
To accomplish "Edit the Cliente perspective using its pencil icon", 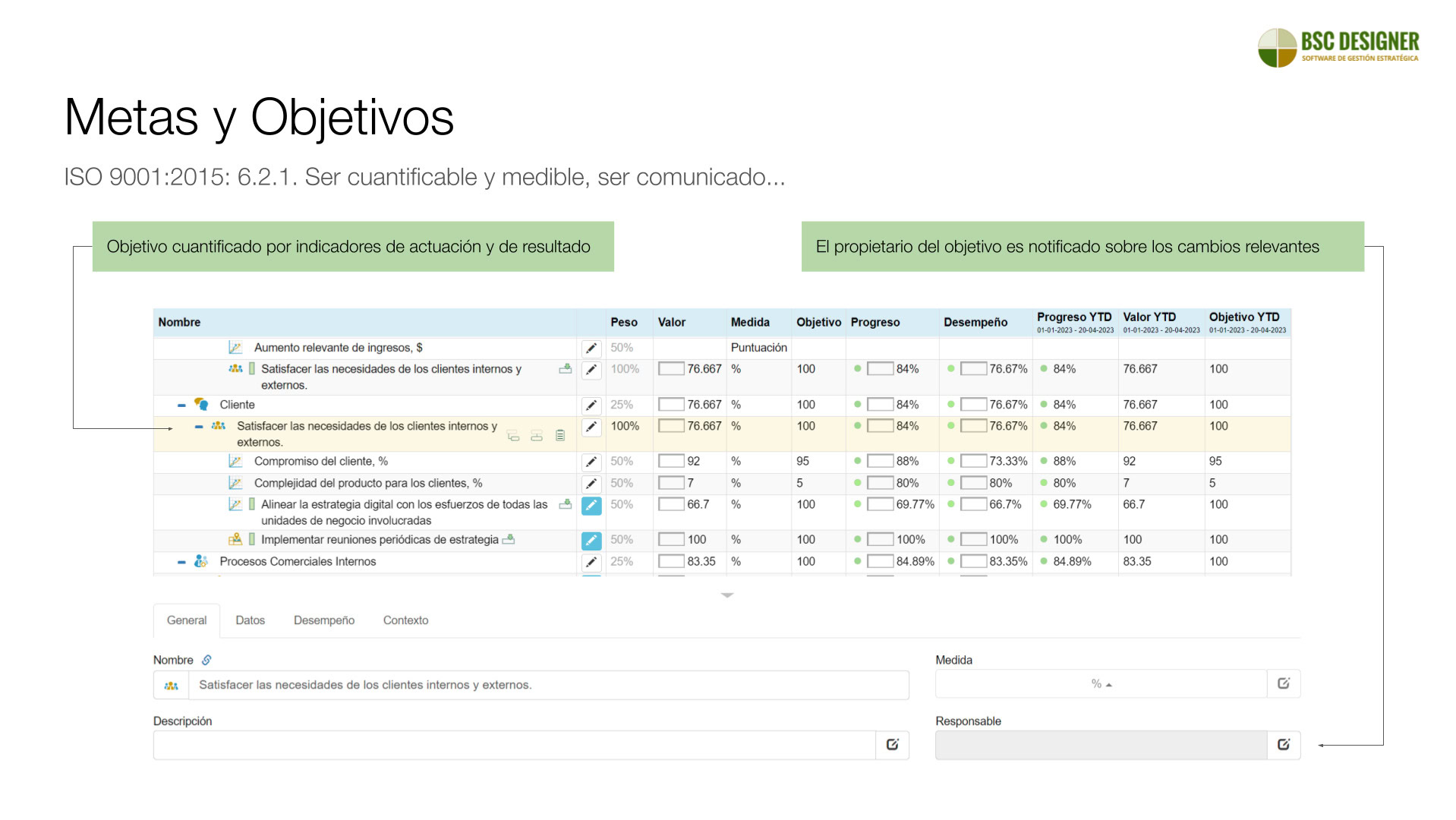I will (591, 405).
